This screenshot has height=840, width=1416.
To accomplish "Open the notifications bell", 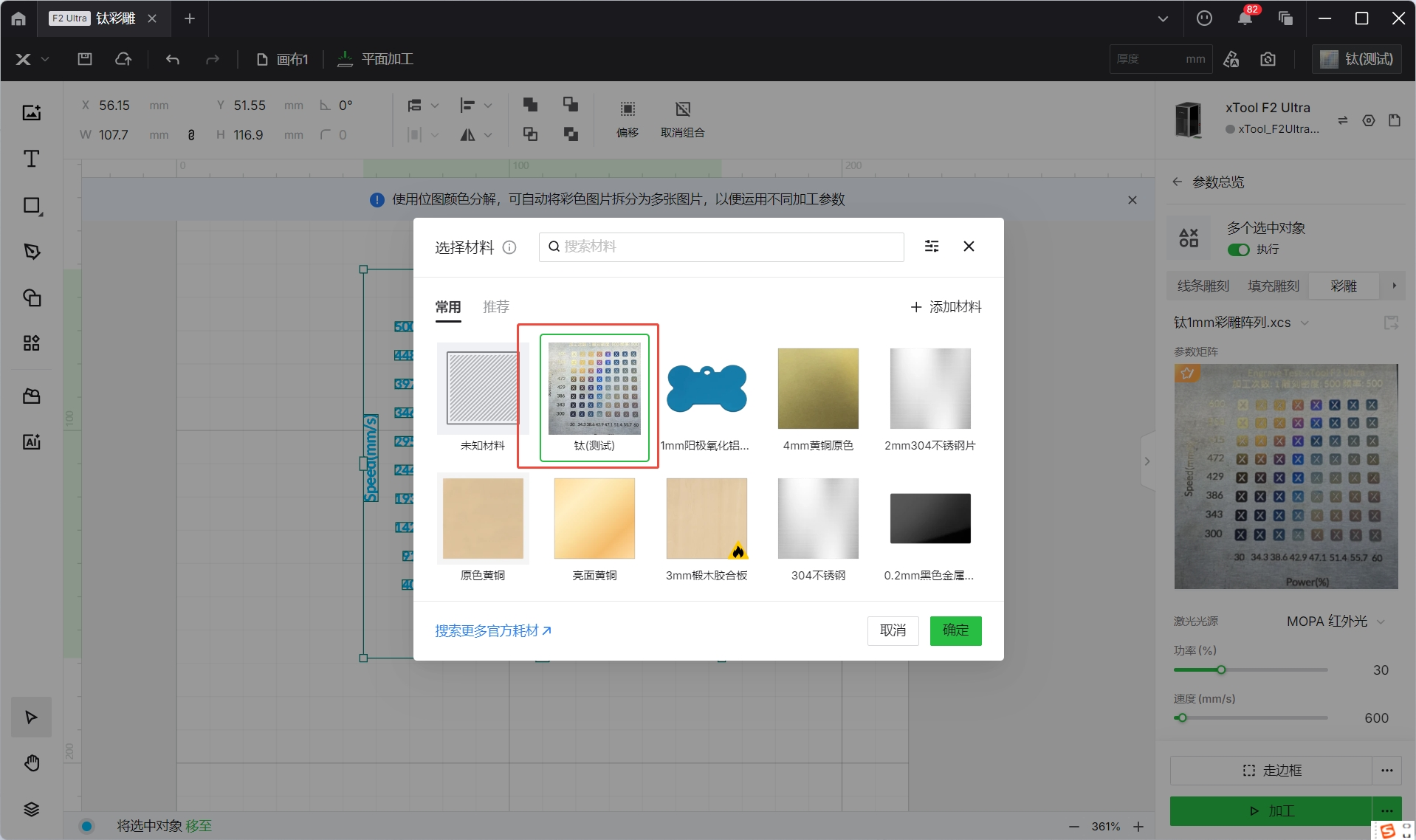I will (1245, 18).
